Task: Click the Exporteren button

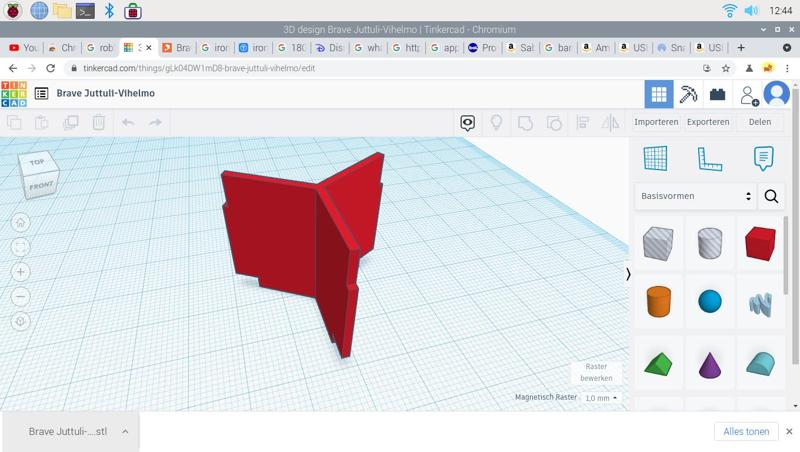Action: click(708, 122)
